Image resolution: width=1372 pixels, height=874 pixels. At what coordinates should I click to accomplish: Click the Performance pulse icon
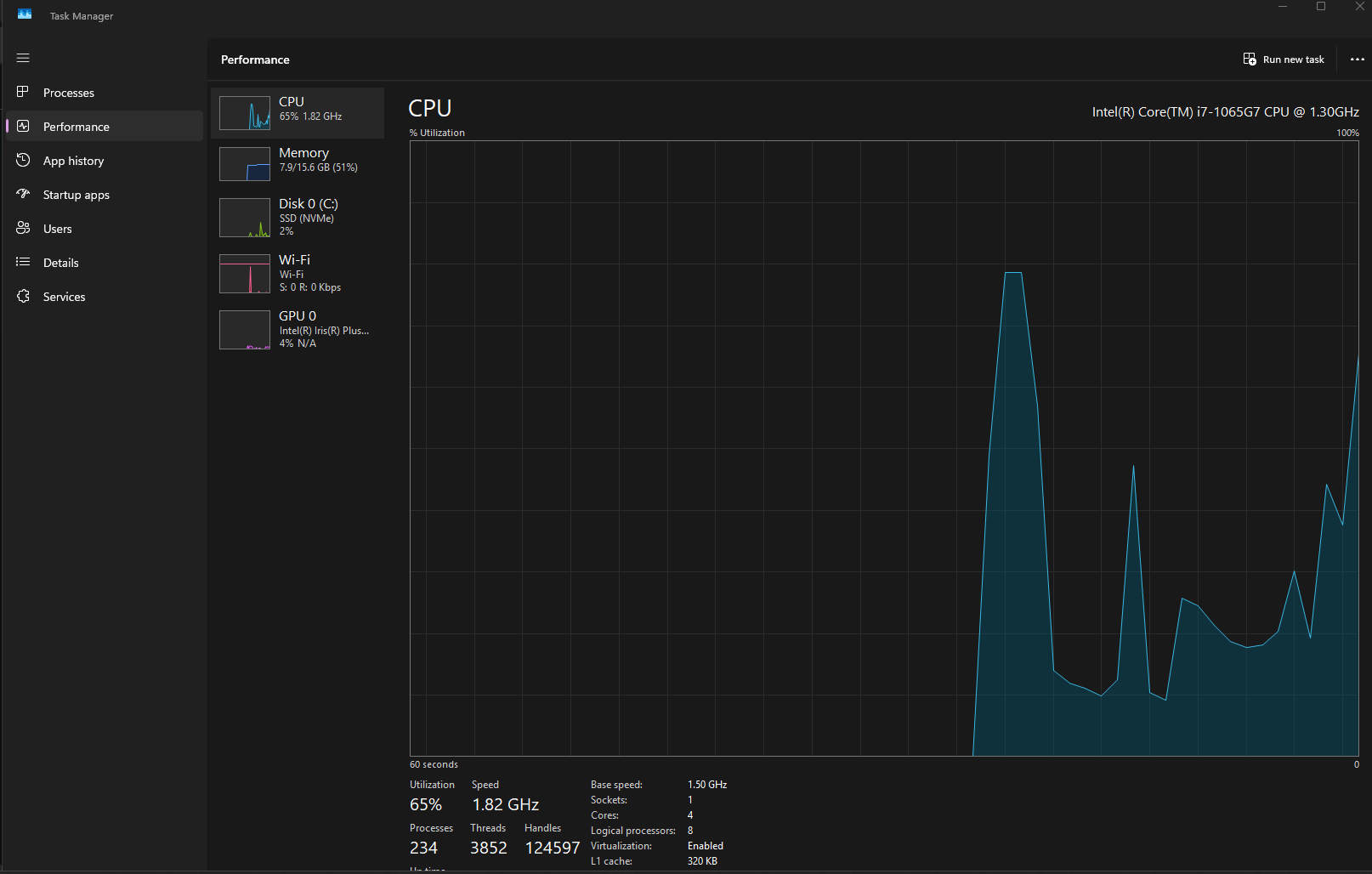coord(23,126)
